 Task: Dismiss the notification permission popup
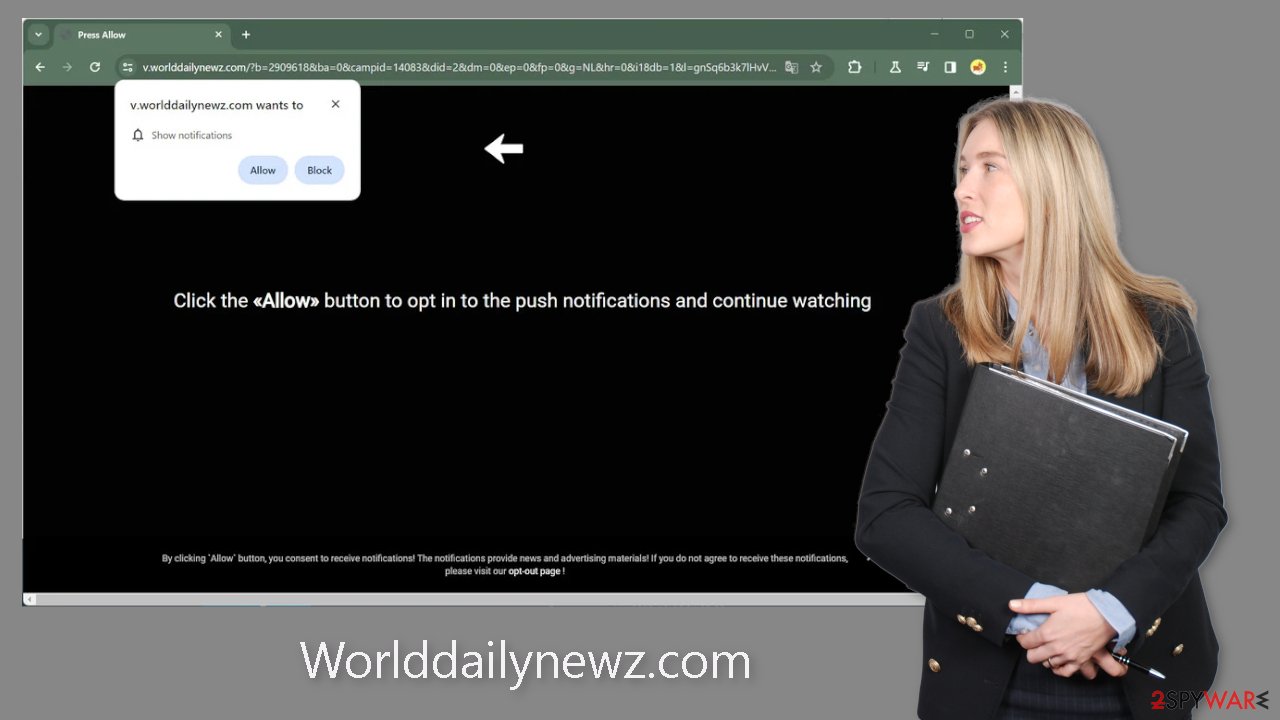(335, 104)
